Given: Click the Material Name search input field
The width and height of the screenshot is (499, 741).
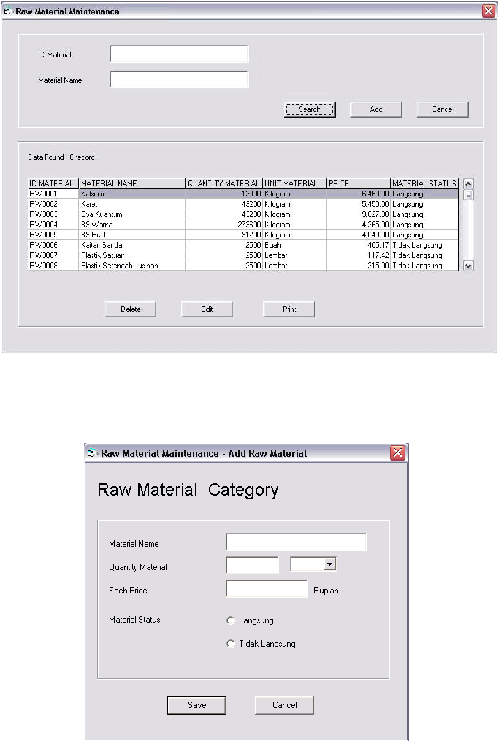Looking at the screenshot, I should pos(179,79).
